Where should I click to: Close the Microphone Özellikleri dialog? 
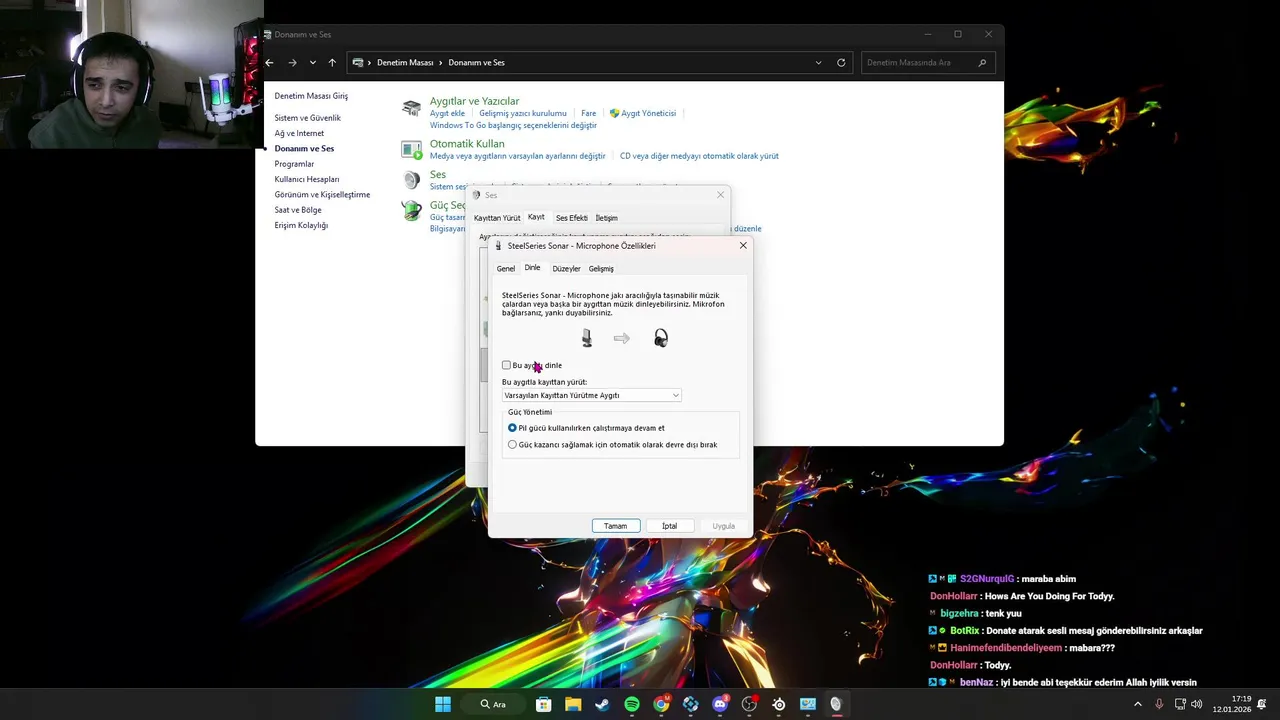tap(743, 246)
